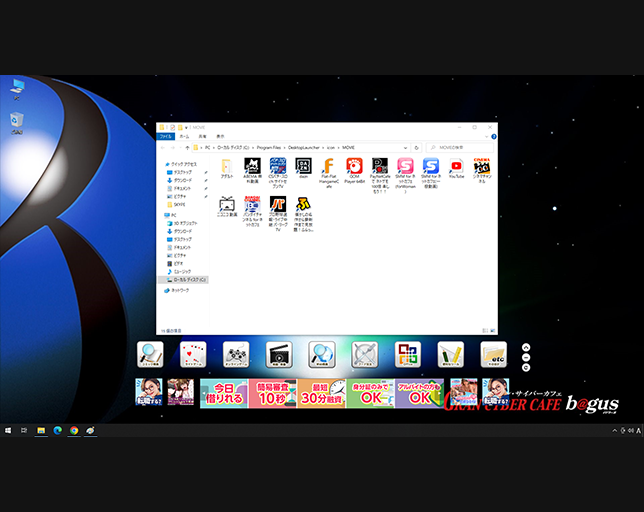644x512 pixels.
Task: Open the ABEMA shortcut in MOVIE folder
Action: (252, 170)
